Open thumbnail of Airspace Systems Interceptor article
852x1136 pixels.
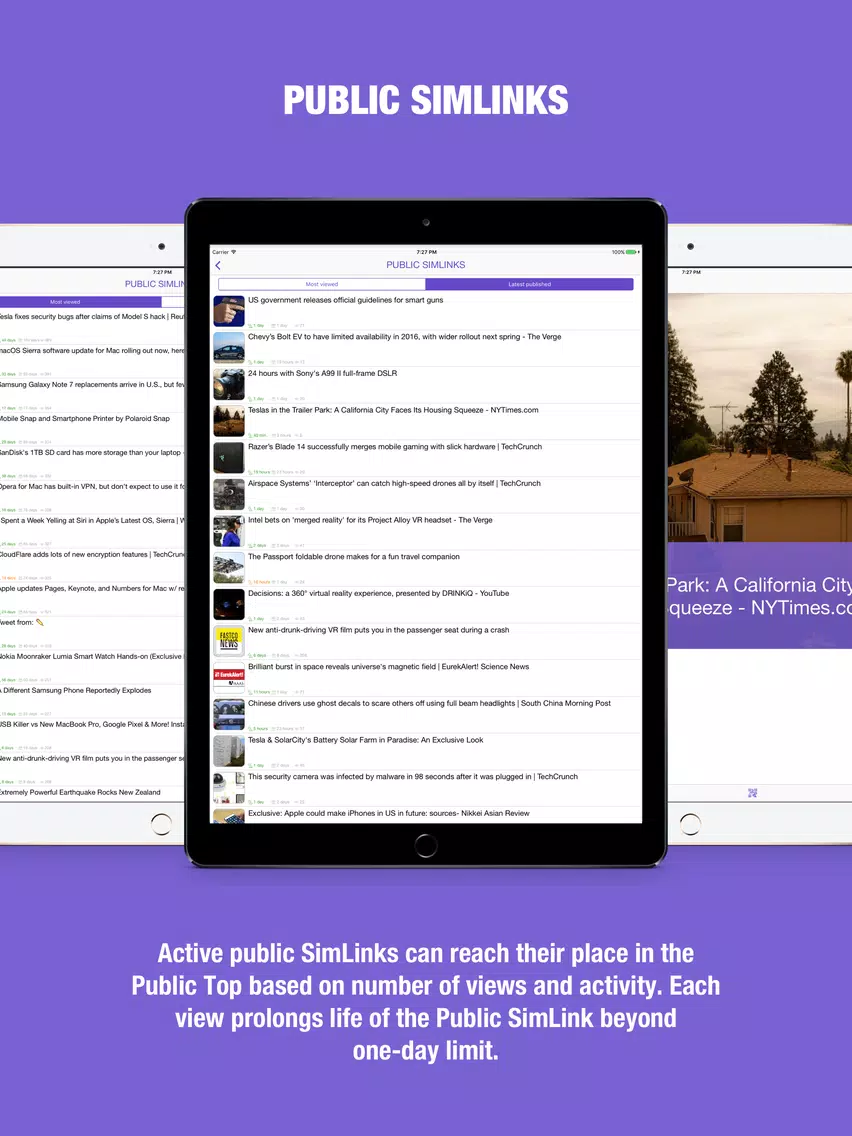click(x=229, y=495)
